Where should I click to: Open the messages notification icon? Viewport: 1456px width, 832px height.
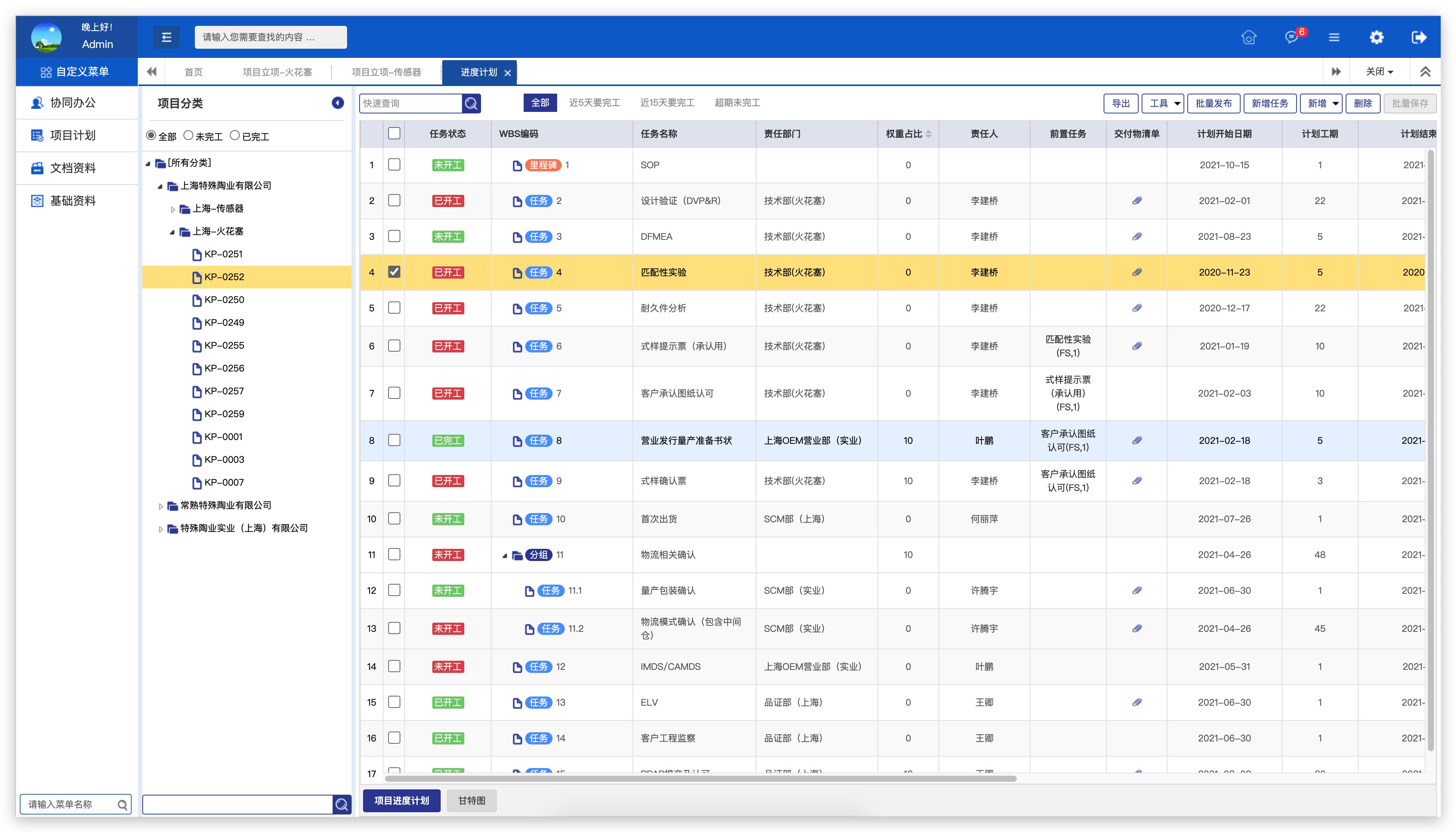(1292, 37)
